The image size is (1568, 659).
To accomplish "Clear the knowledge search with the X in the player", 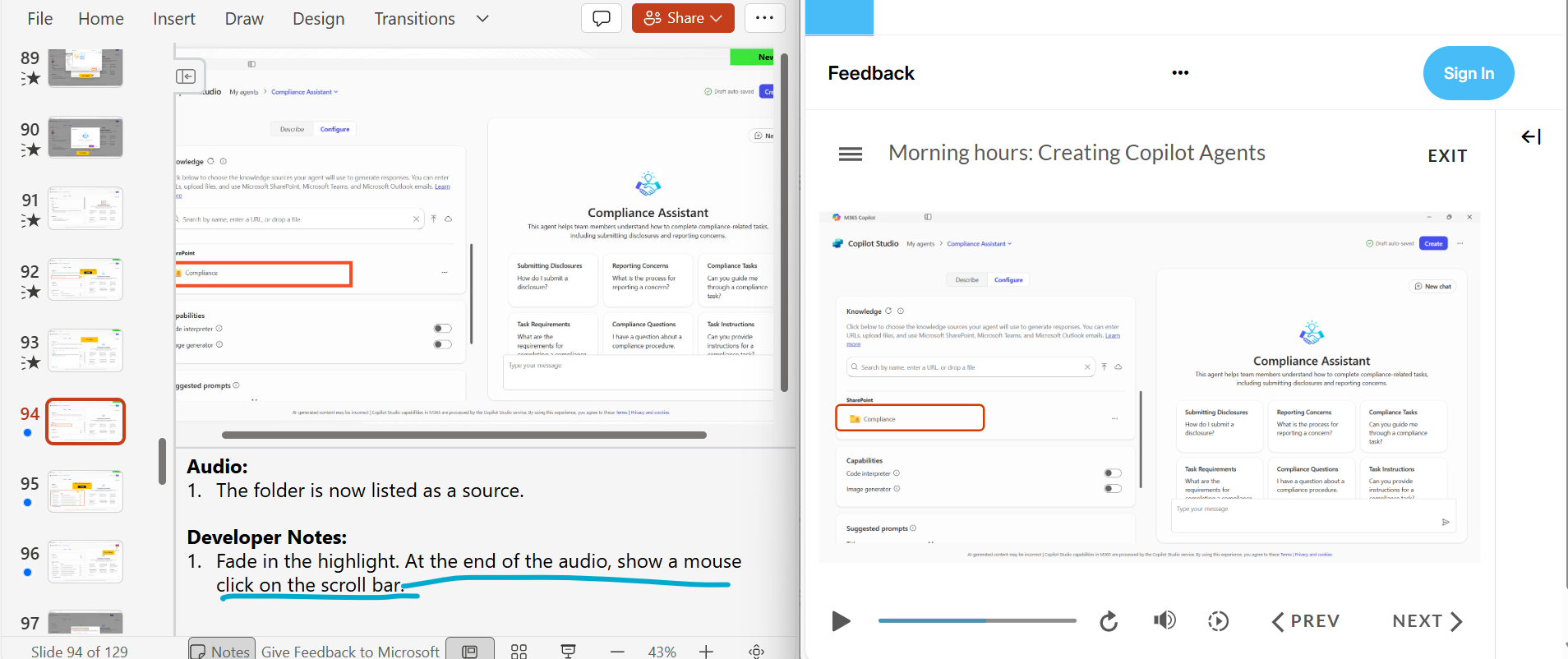I will point(1087,367).
